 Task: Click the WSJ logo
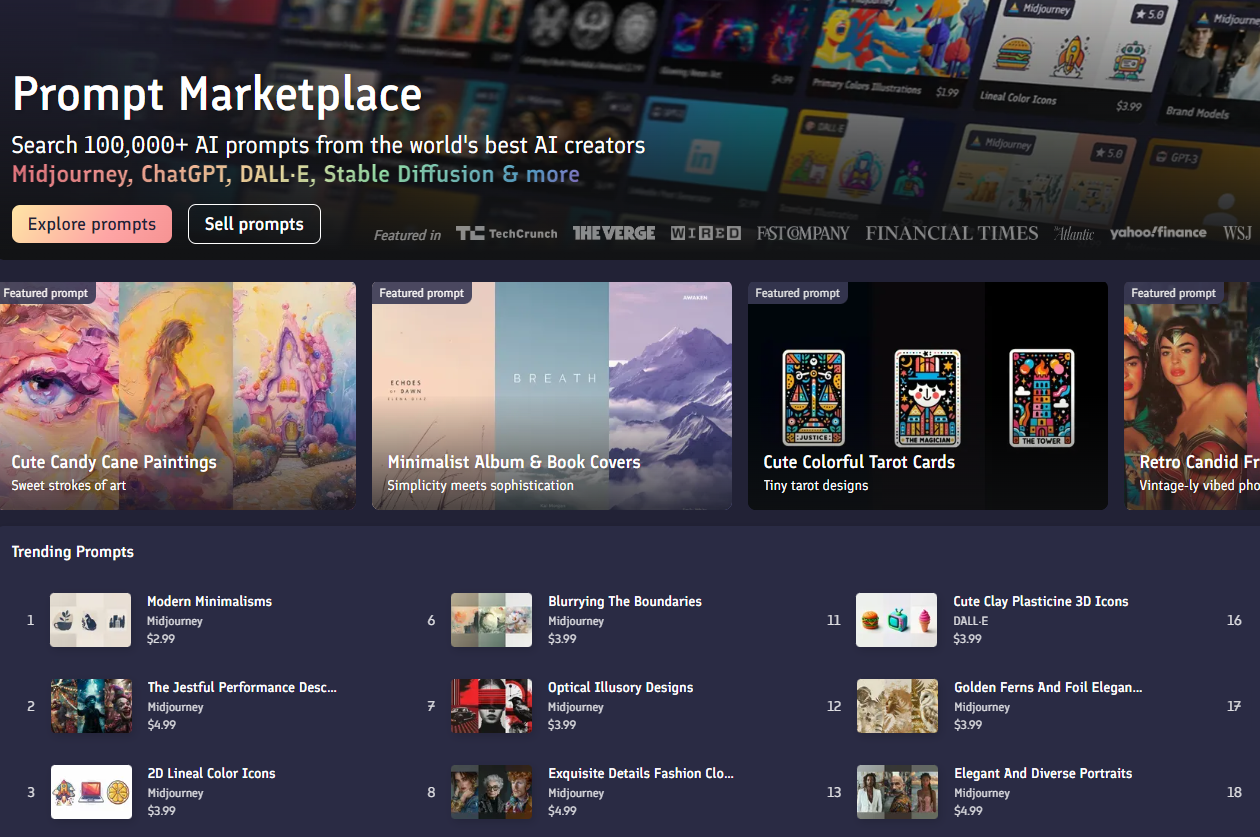click(x=1237, y=233)
